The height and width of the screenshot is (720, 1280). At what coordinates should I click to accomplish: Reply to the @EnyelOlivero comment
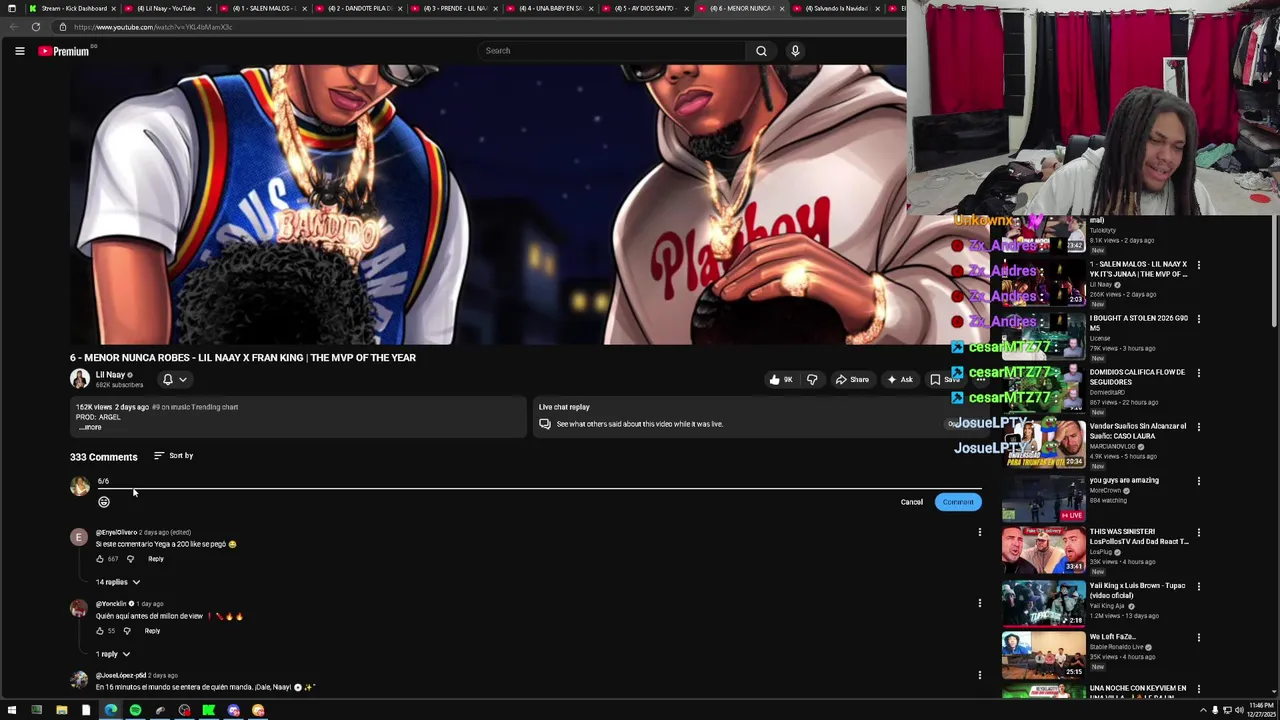[156, 559]
